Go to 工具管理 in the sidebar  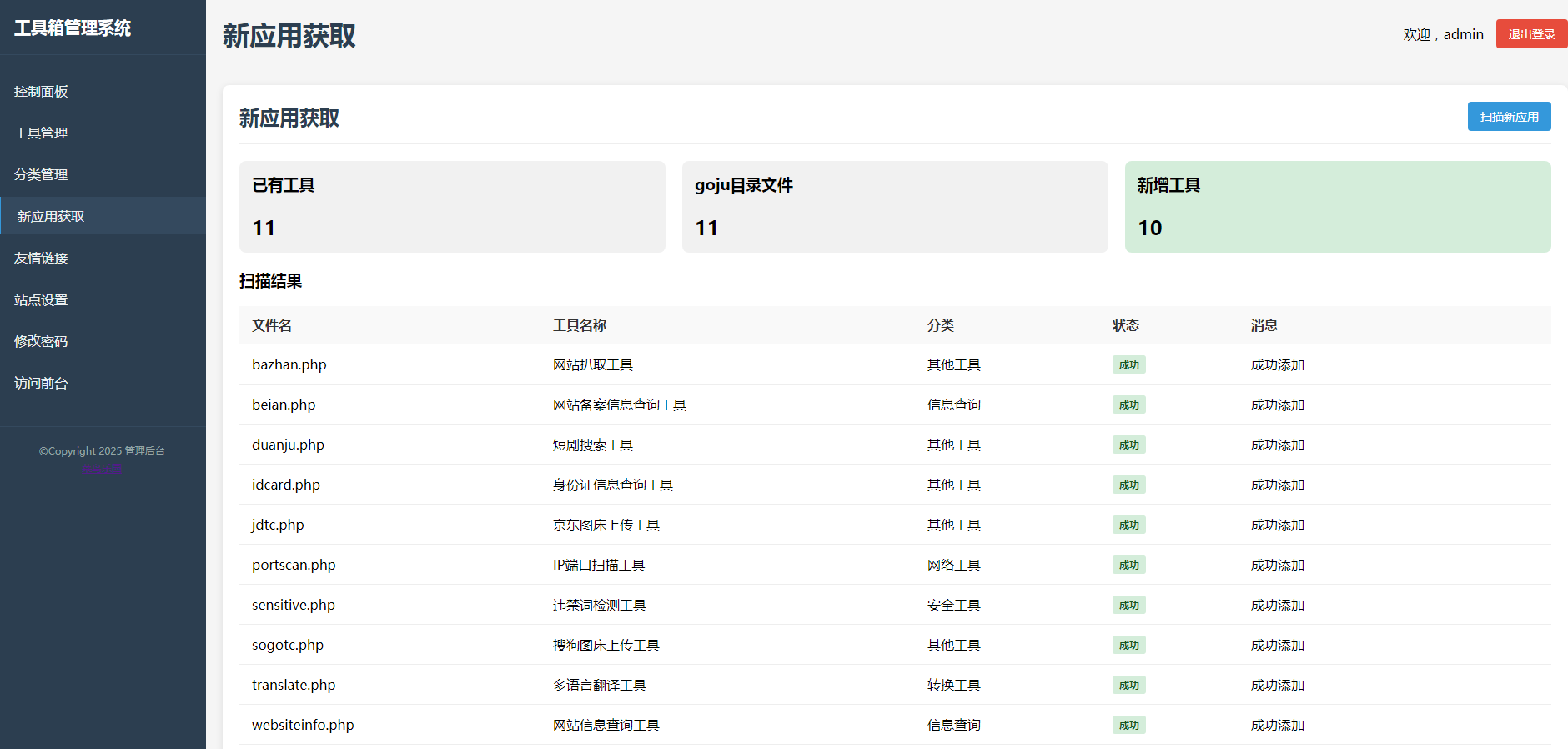41,133
